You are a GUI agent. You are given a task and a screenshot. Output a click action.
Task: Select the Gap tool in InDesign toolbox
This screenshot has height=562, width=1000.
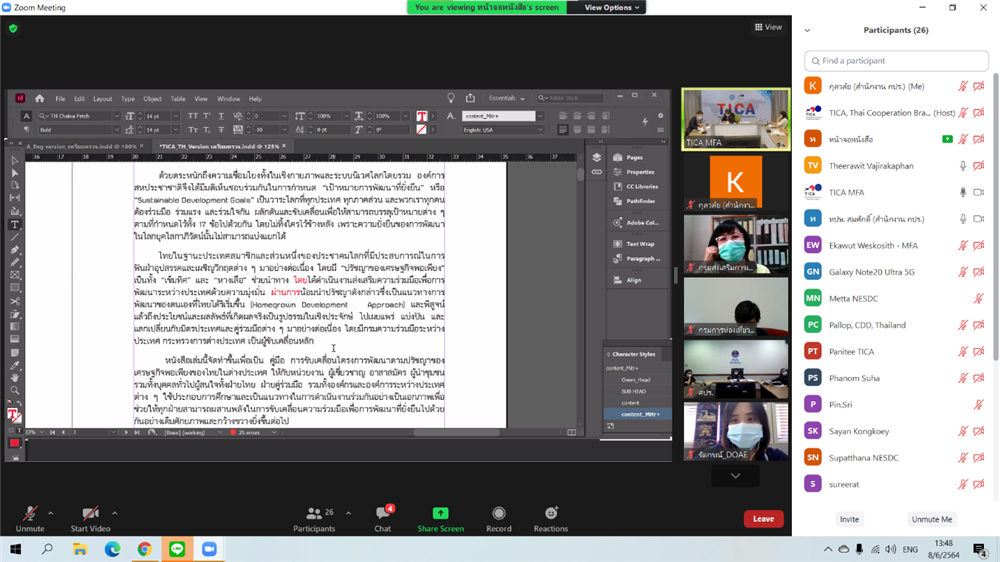tap(15, 198)
